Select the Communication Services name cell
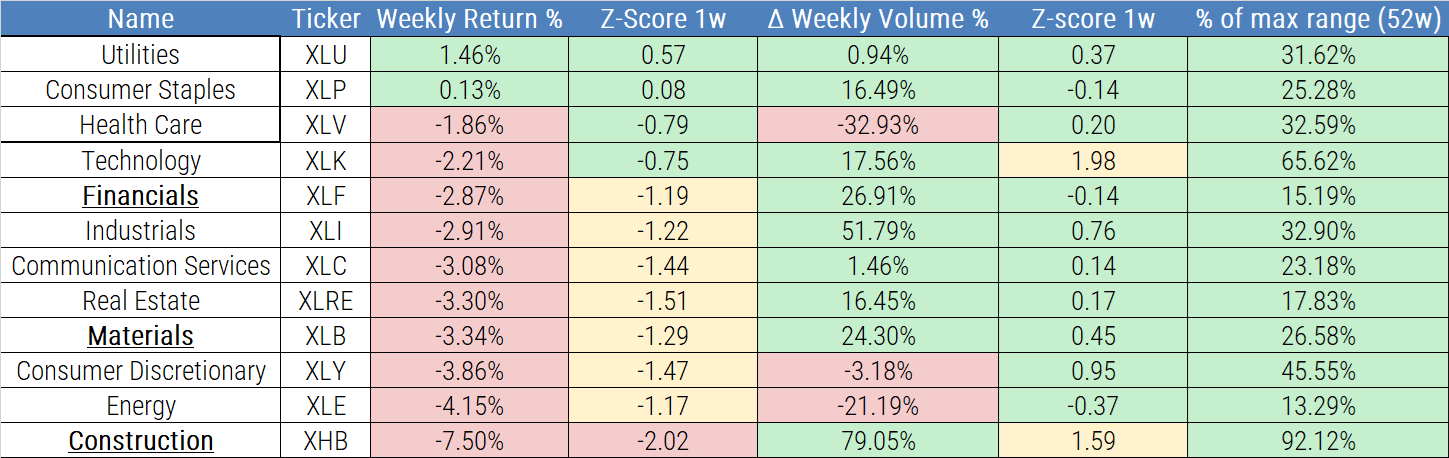This screenshot has width=1449, height=458. [x=140, y=266]
